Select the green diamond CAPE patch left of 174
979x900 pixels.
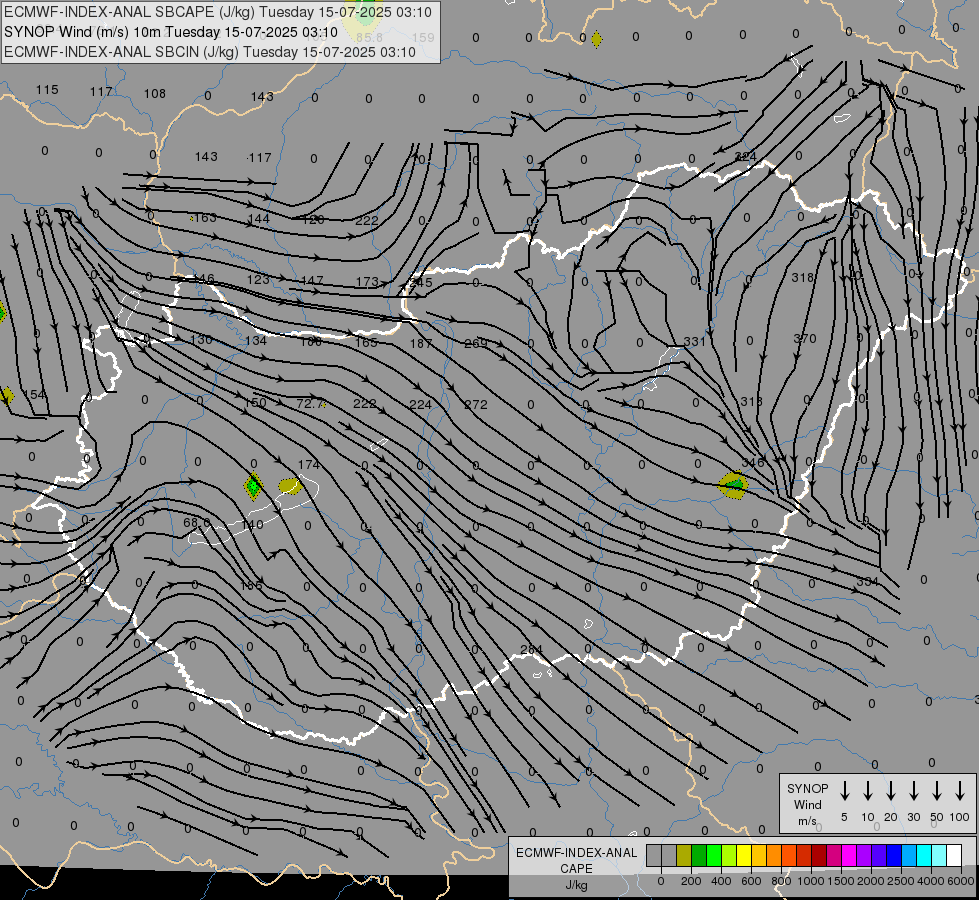point(253,486)
